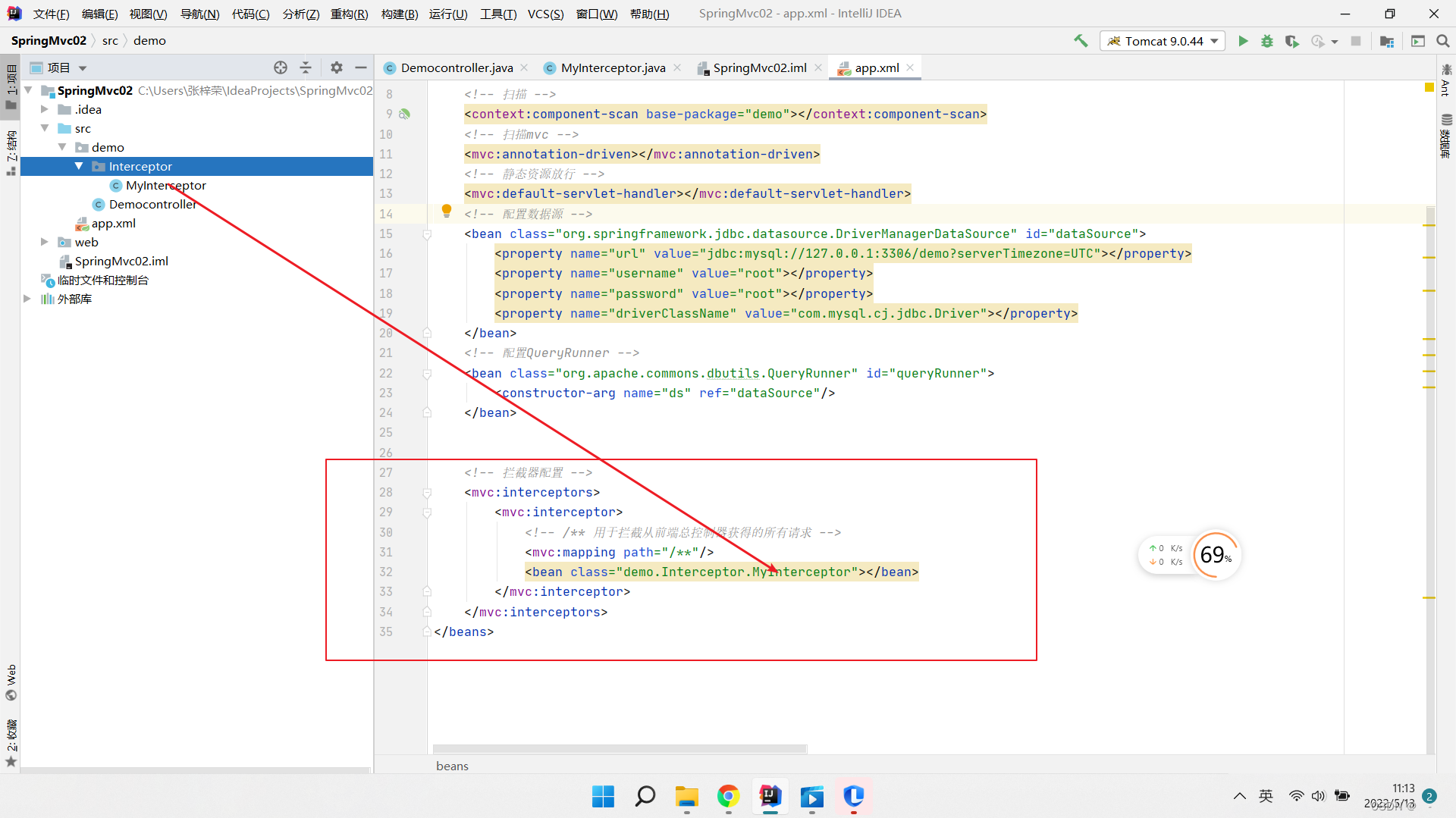
Task: Show hidden system tray icons chevron
Action: pyautogui.click(x=1240, y=796)
